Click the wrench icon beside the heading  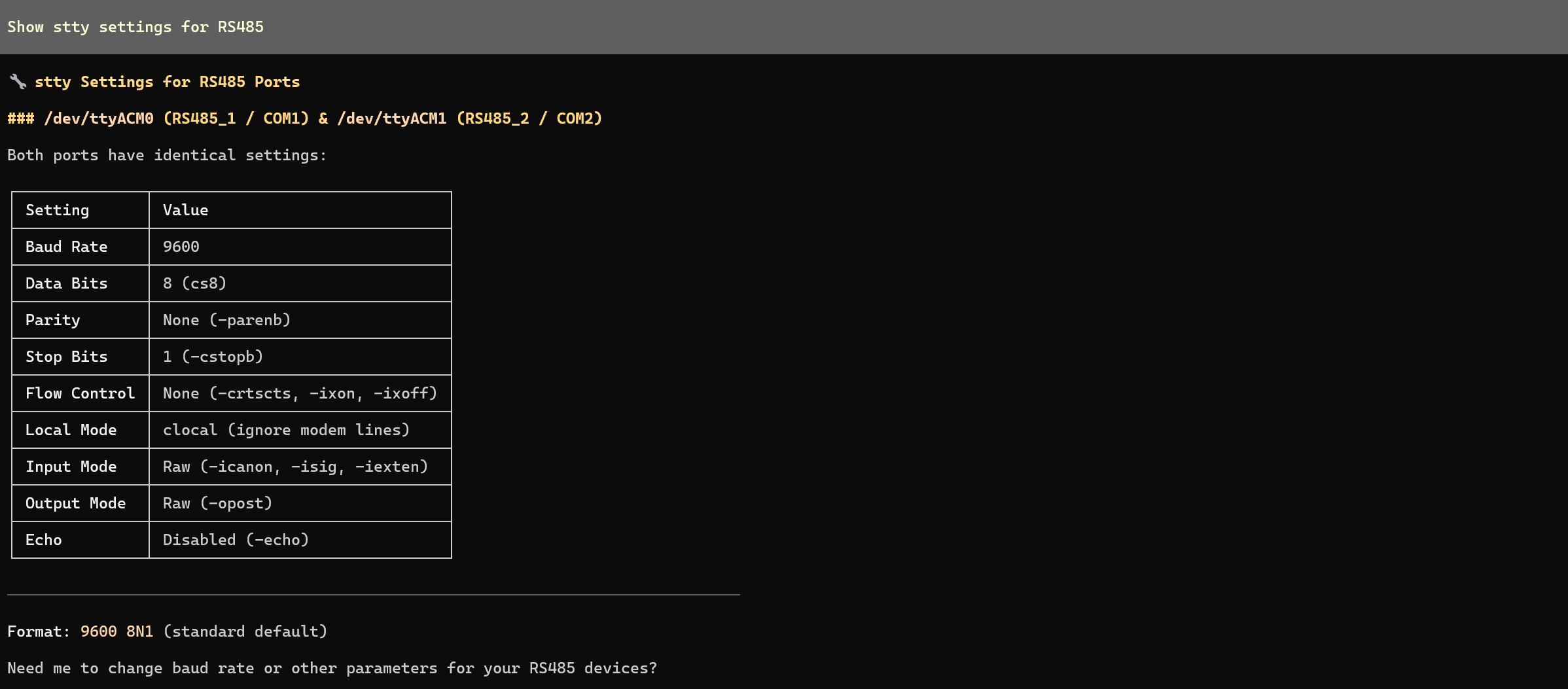(x=18, y=82)
